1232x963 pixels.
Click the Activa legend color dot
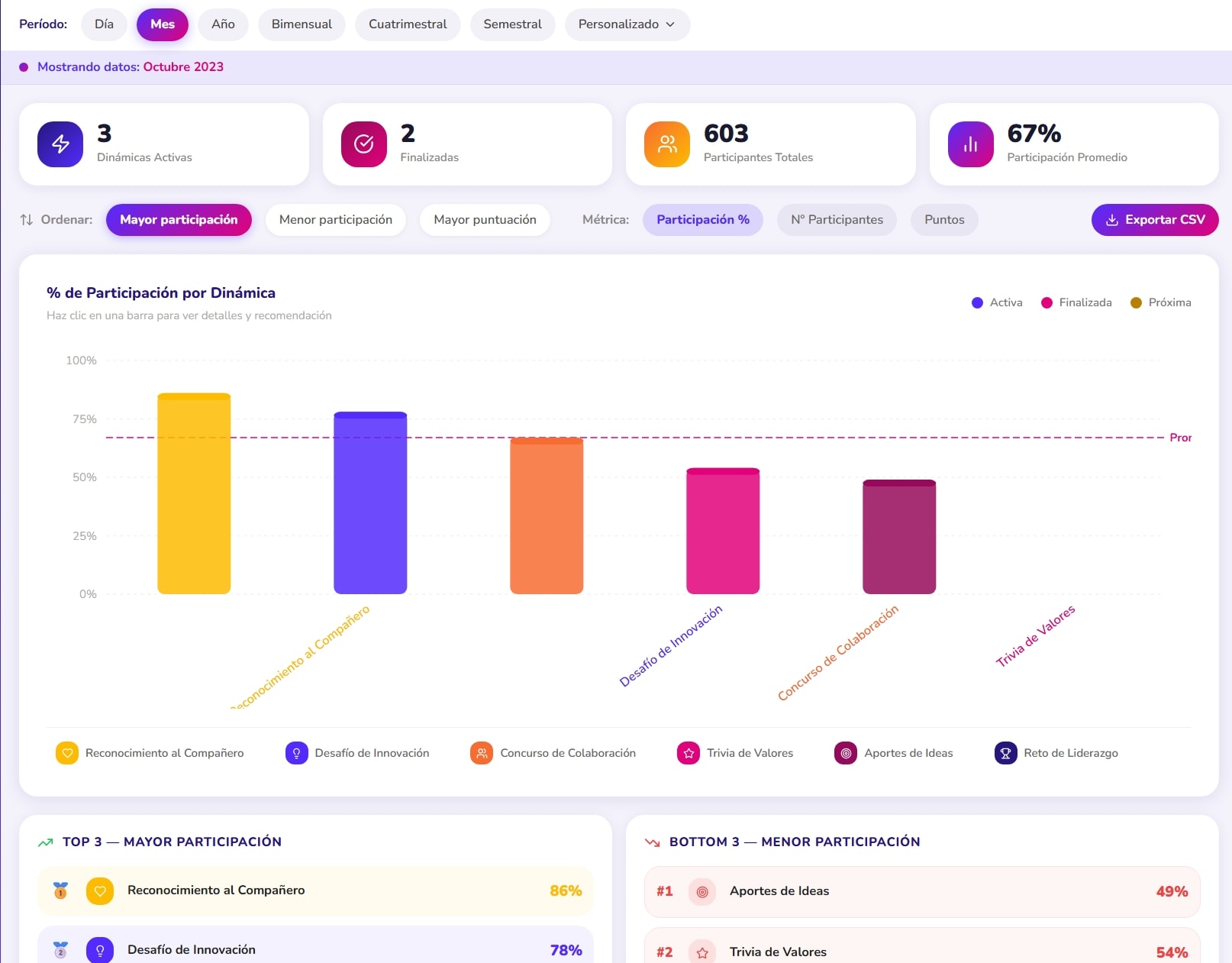(977, 303)
